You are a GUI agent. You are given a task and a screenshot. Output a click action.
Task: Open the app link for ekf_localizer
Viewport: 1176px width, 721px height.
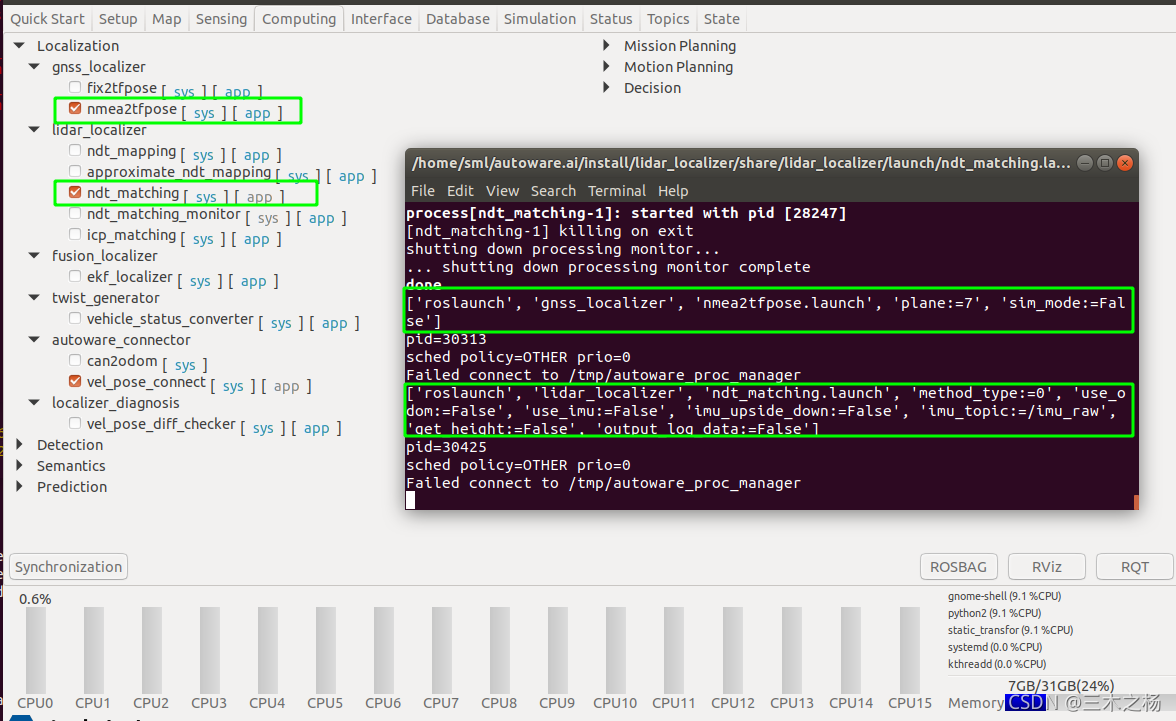tap(254, 281)
